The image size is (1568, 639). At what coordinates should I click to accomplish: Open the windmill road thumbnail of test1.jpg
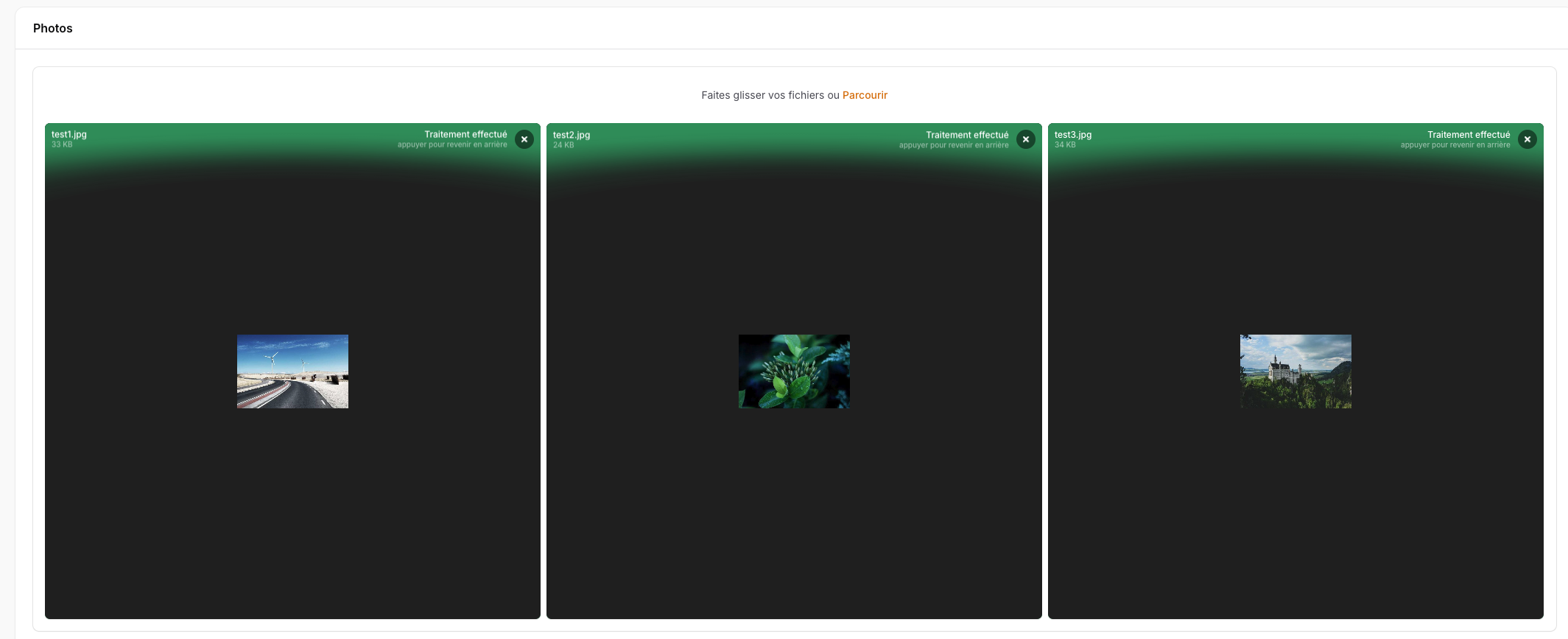[x=292, y=371]
